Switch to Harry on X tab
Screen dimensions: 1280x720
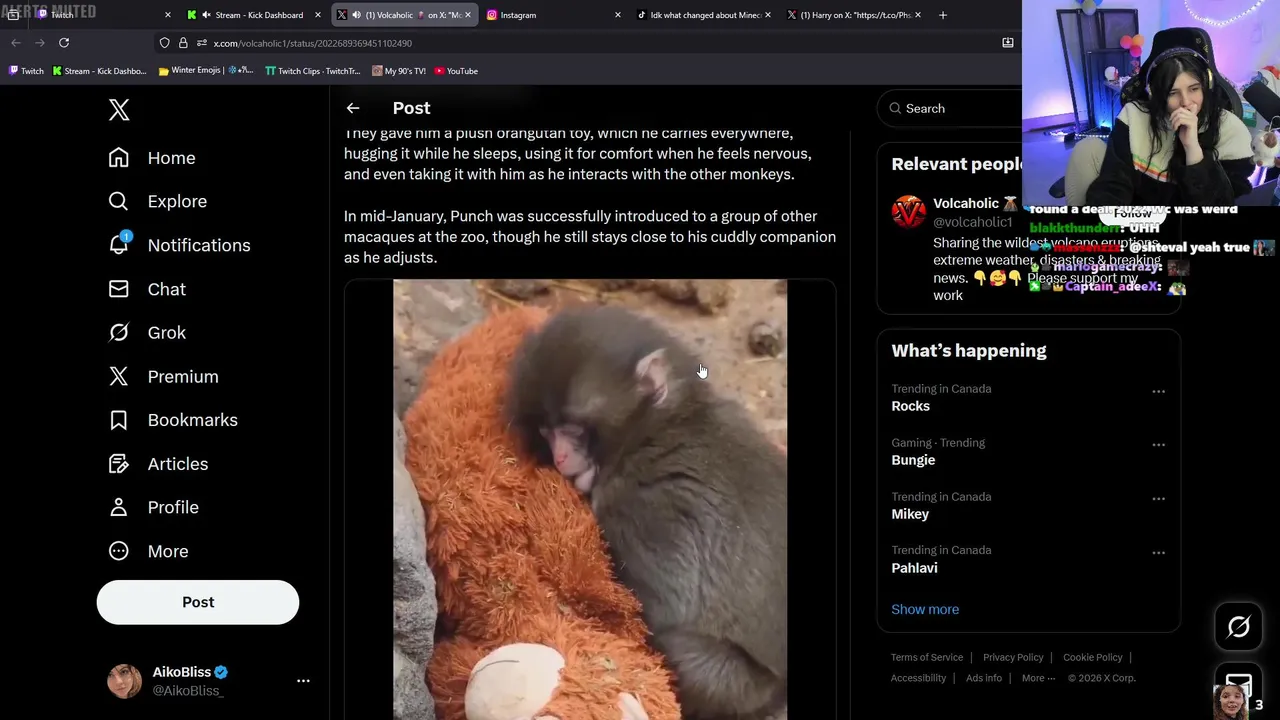pos(853,15)
